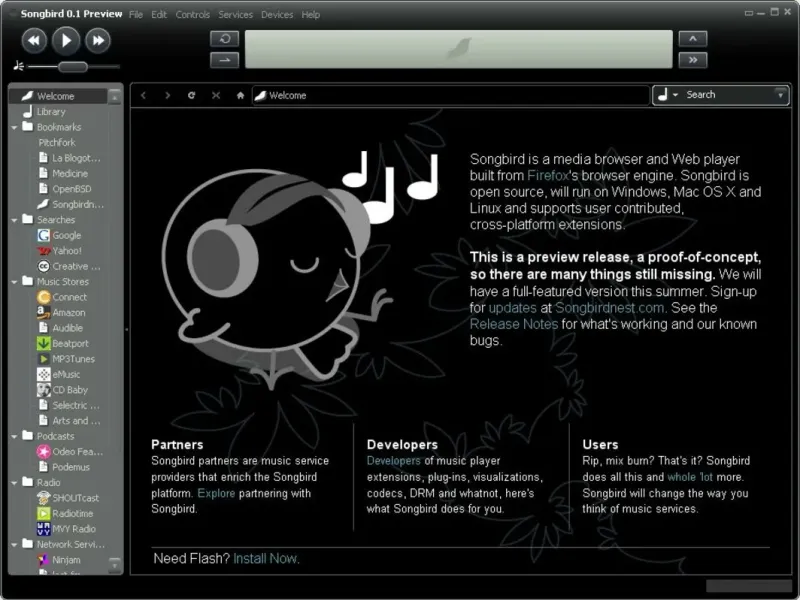
Task: Open the Search box history dropdown arrow
Action: [780, 95]
